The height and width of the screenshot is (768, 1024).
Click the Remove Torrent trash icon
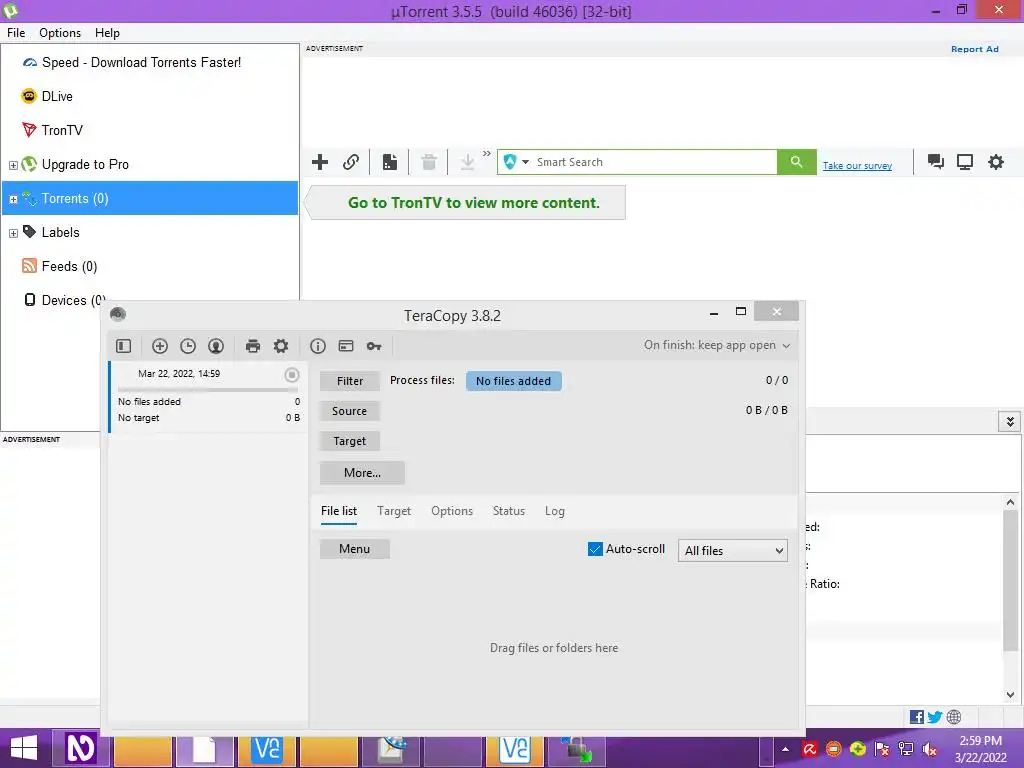coord(428,162)
